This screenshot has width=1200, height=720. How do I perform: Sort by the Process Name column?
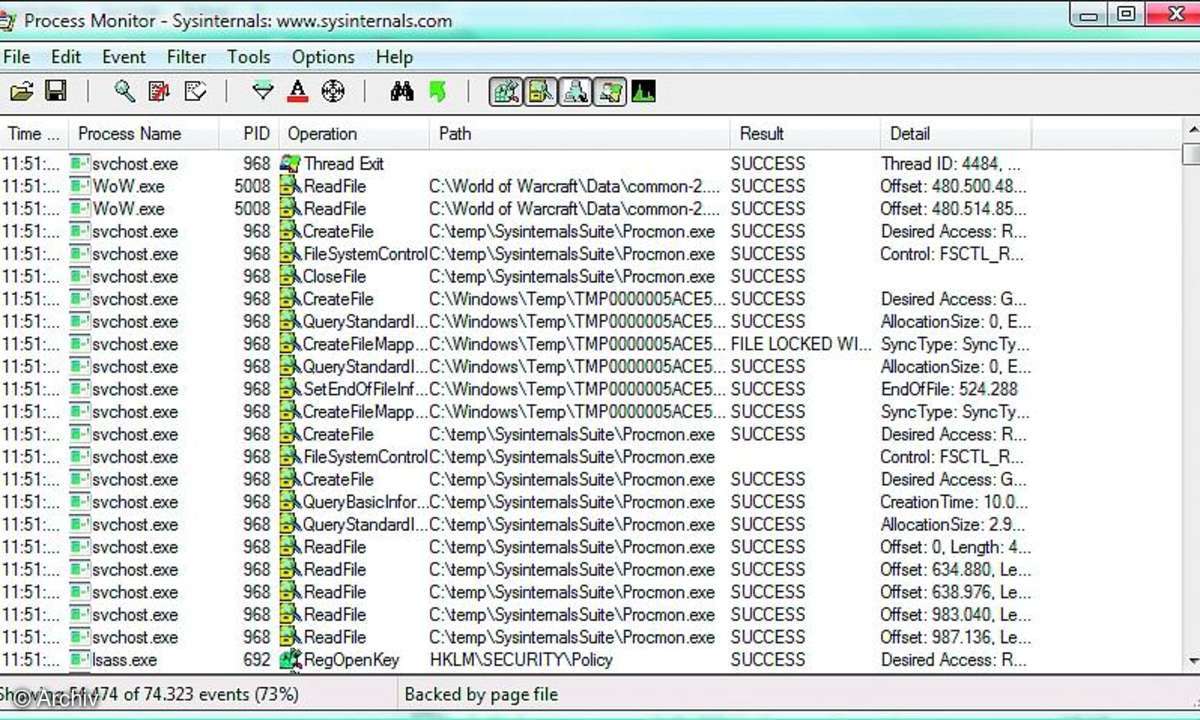point(131,133)
